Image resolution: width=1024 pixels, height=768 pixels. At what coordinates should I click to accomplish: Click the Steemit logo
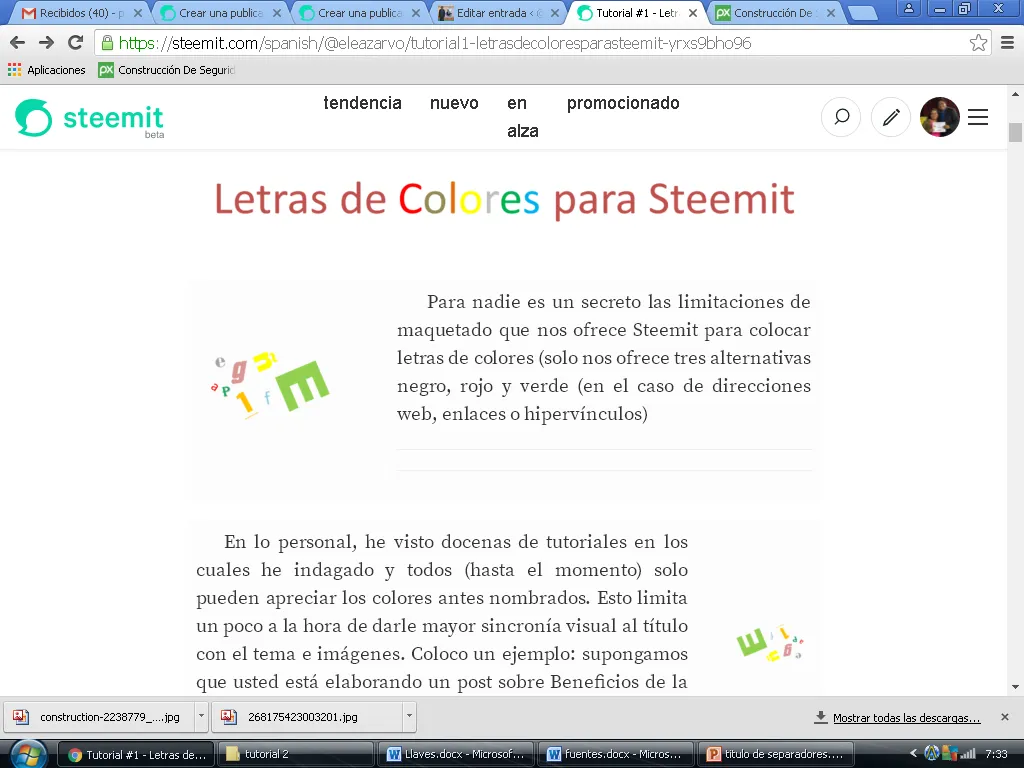tap(89, 118)
